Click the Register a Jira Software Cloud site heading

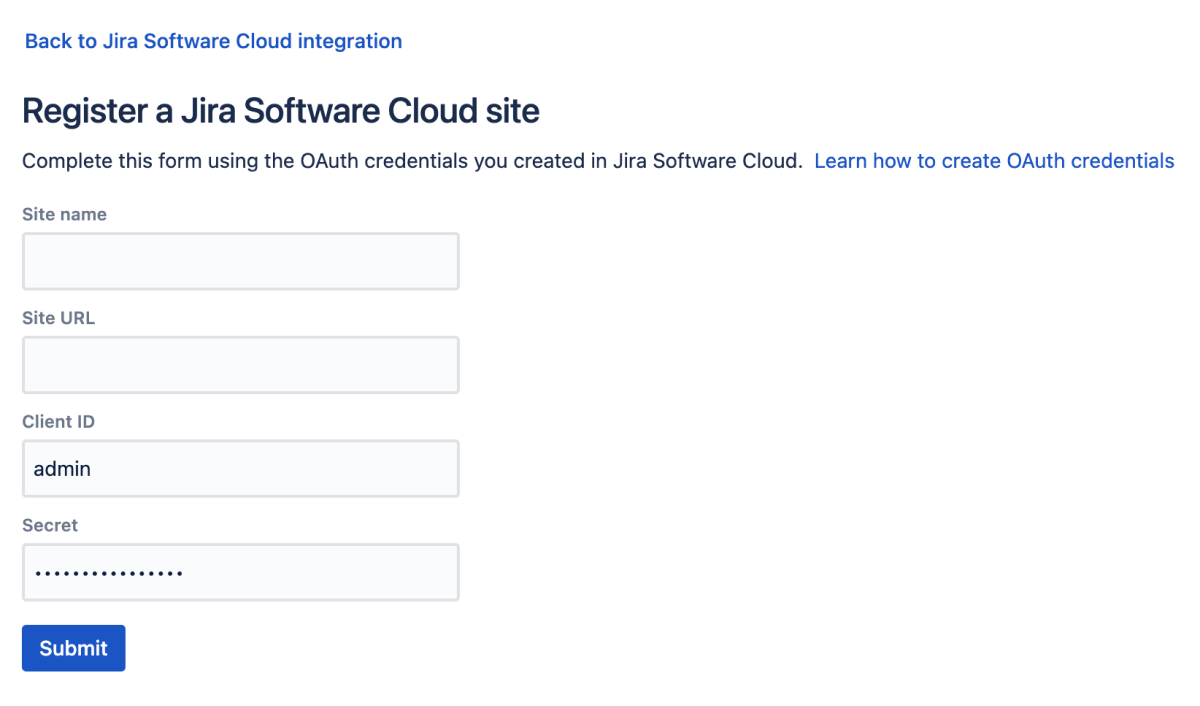pos(280,110)
